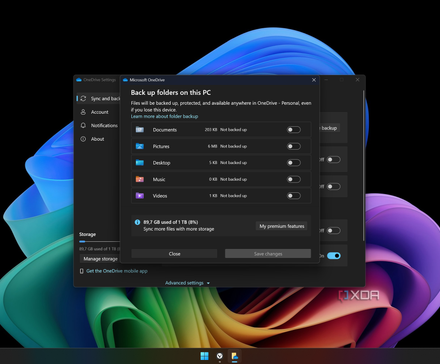Open the File Explorer taskbar icon
This screenshot has width=440, height=364.
click(x=235, y=356)
